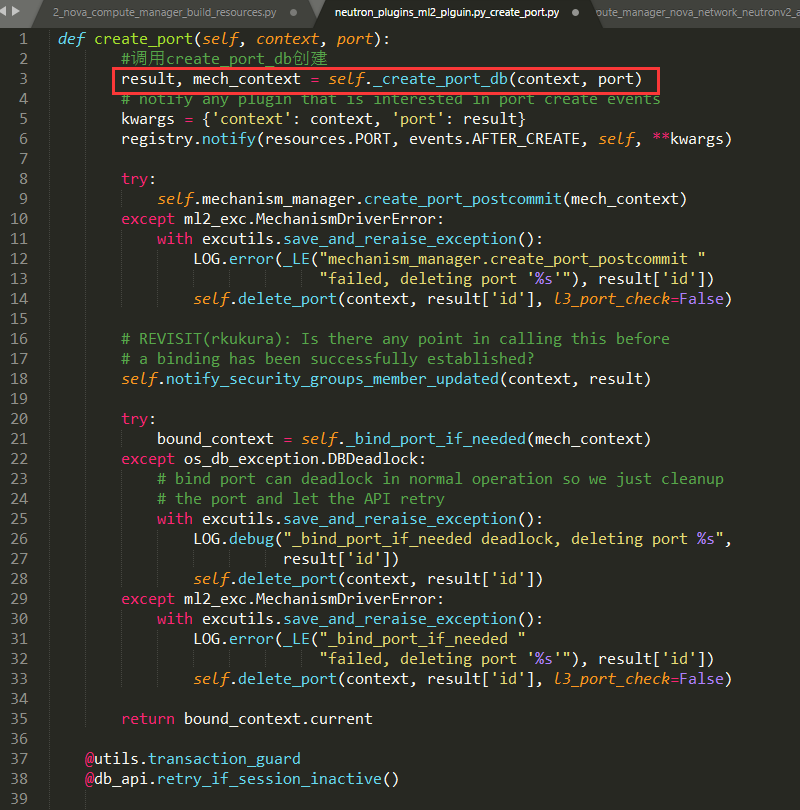Click the Chinese comment '#调用create_port_db创建'
Image resolution: width=800 pixels, height=810 pixels.
pyautogui.click(x=224, y=58)
